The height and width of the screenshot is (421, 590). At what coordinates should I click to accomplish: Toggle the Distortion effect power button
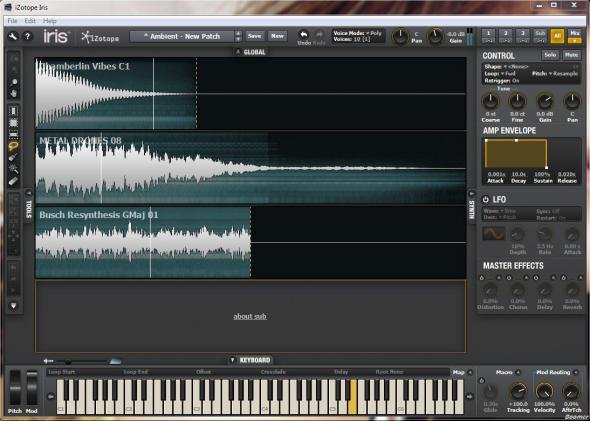pos(482,278)
